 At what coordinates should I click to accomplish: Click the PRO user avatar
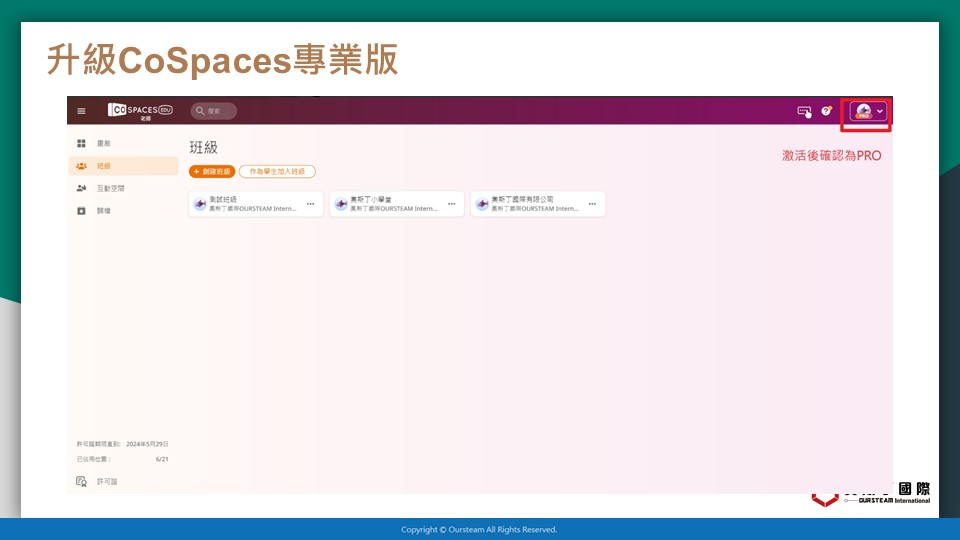pos(863,111)
